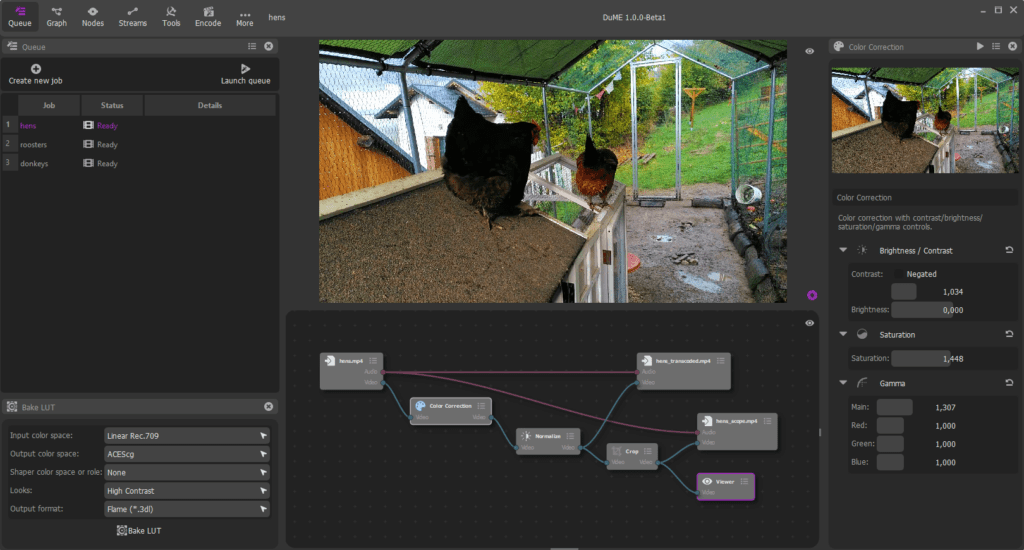Screen dimensions: 1024x550
Task: Open the More menu
Action: pos(244,17)
